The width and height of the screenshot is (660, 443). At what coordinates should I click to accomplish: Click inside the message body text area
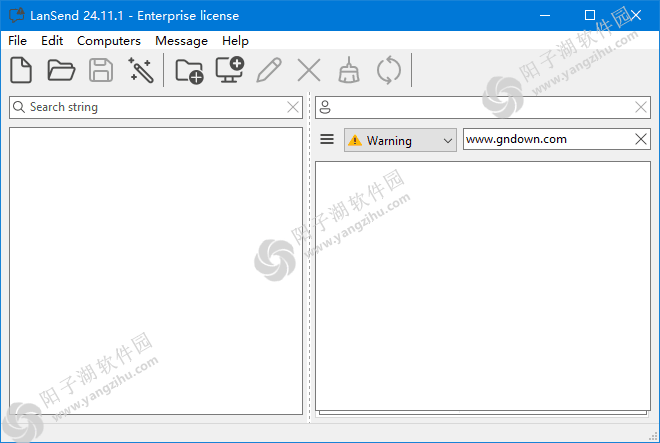point(483,286)
